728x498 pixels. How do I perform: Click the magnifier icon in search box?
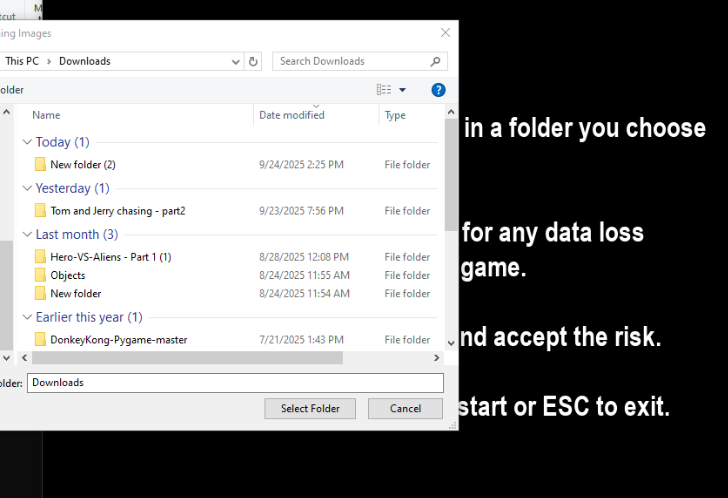click(x=437, y=61)
